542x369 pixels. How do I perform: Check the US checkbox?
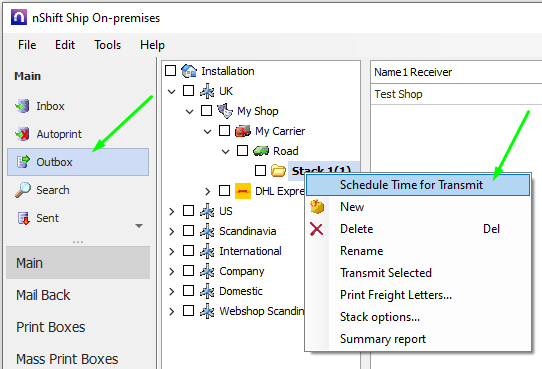[x=188, y=210]
